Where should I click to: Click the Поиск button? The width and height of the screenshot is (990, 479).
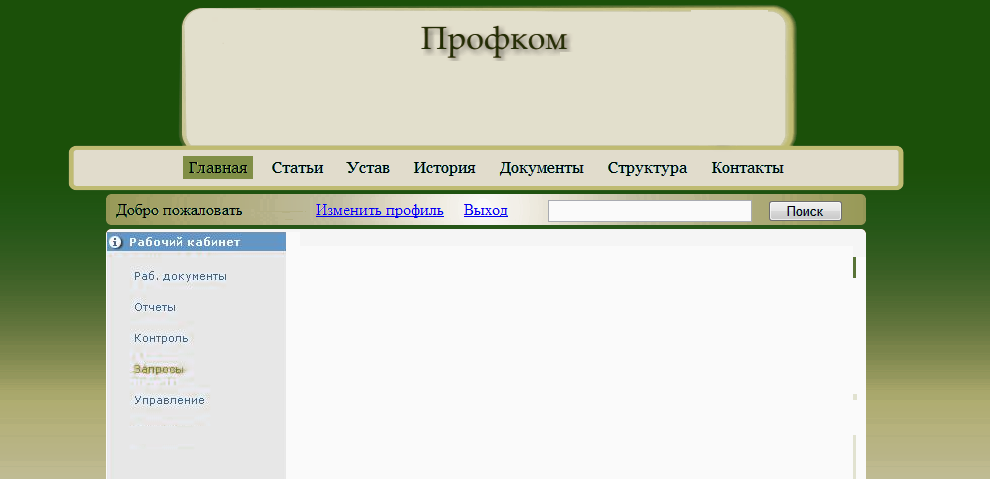click(x=805, y=211)
